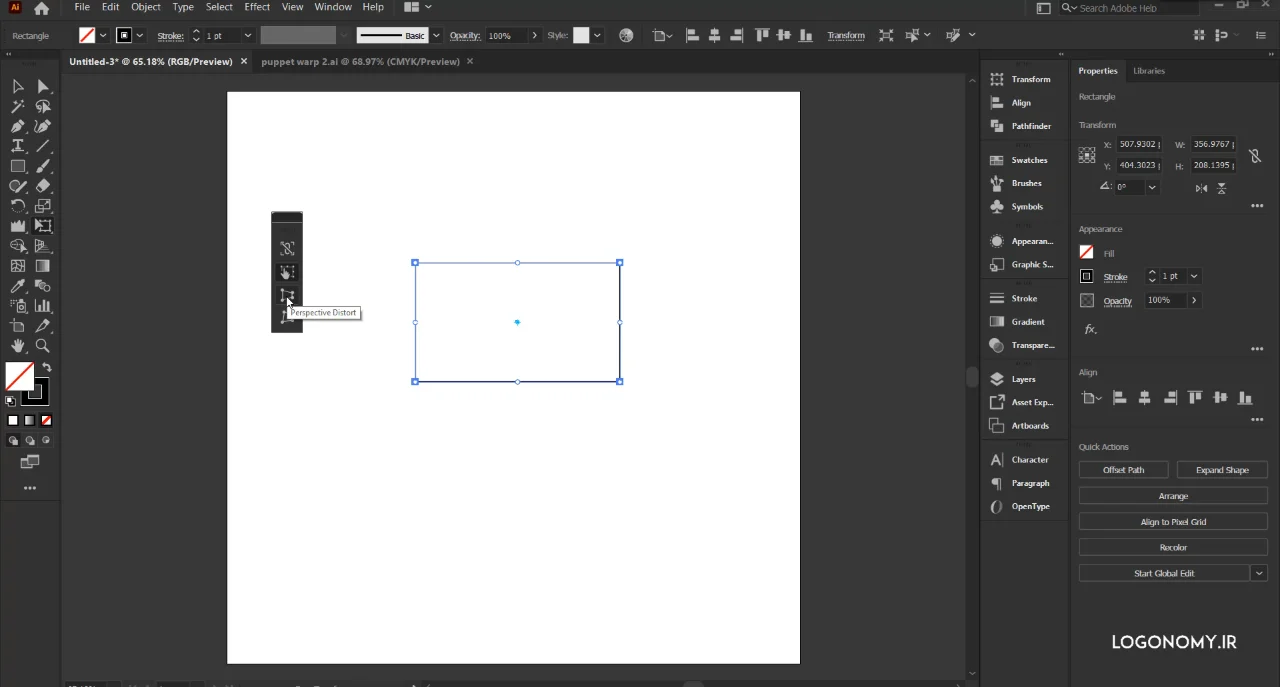
Task: Flip the rectangle horizontally in Transform
Action: tap(1201, 187)
